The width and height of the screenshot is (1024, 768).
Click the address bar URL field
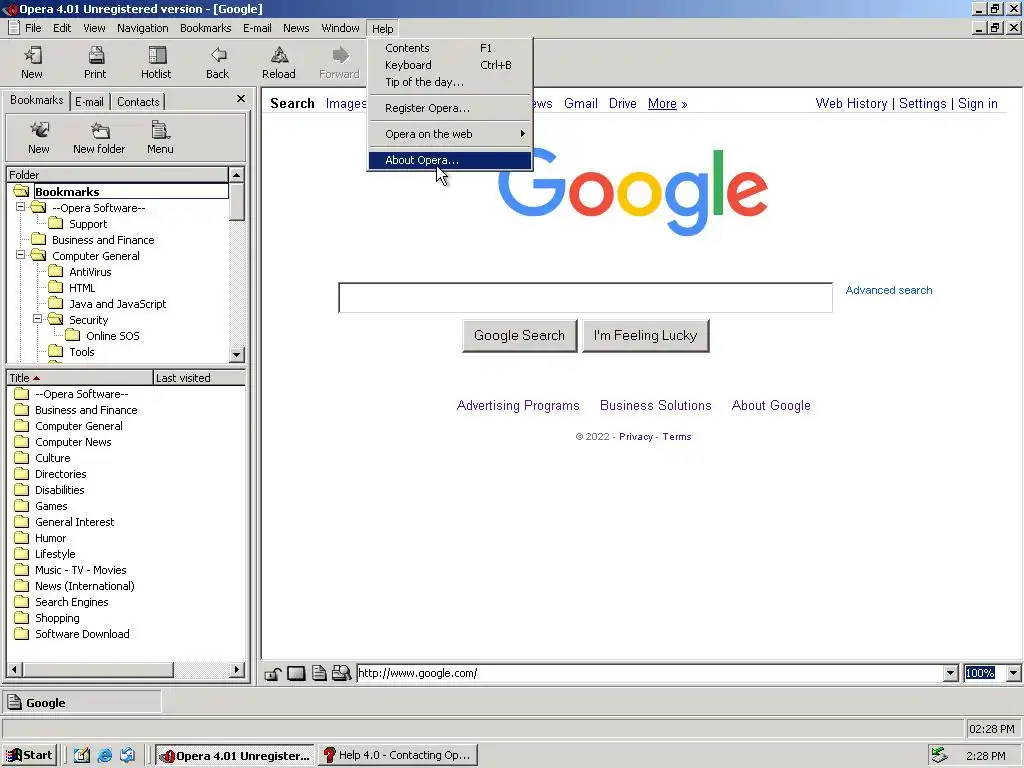(x=650, y=673)
